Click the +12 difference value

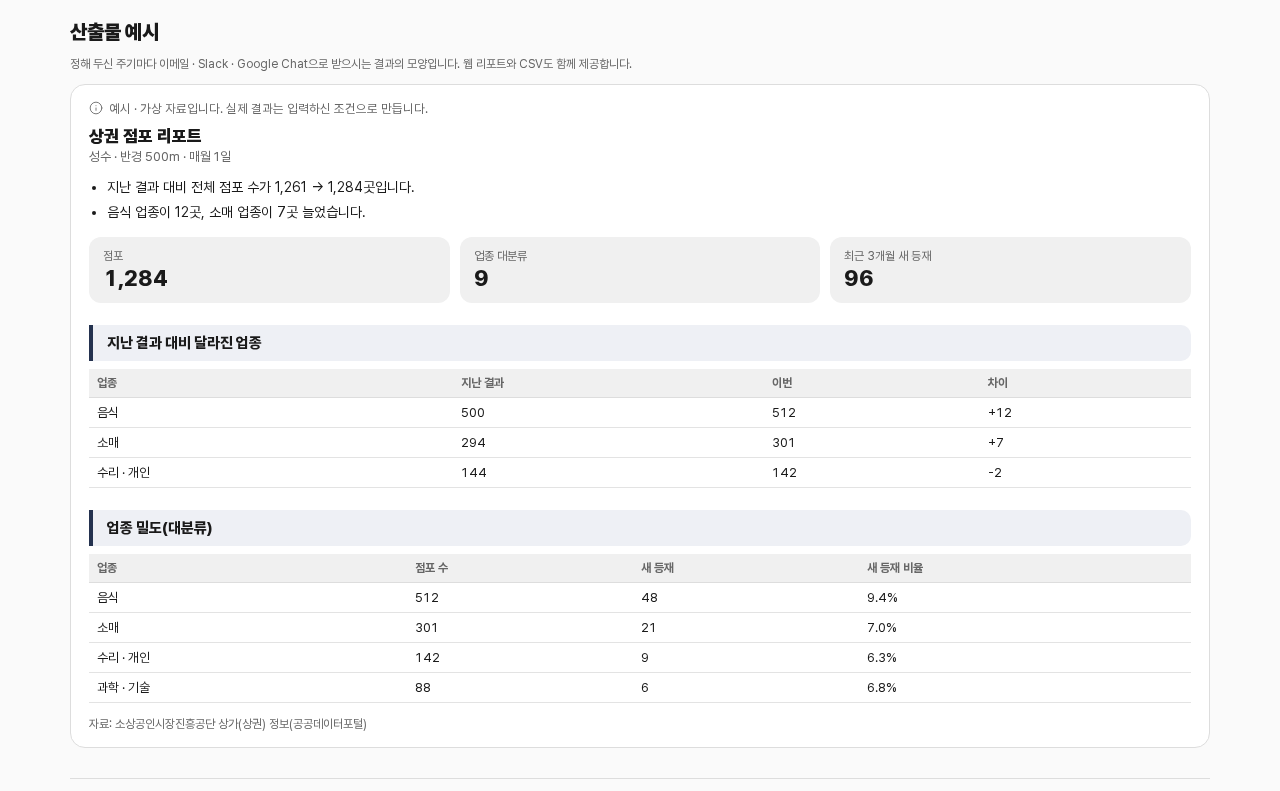(x=1000, y=412)
